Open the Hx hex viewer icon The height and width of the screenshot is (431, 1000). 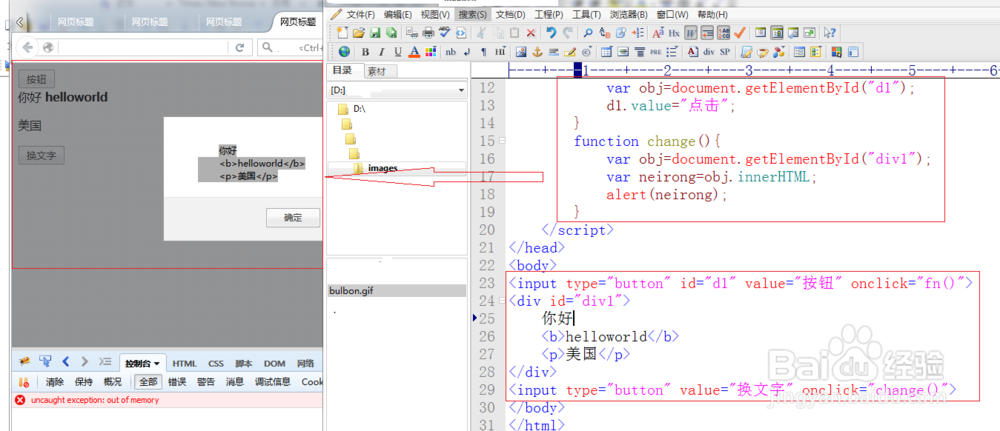tap(674, 33)
